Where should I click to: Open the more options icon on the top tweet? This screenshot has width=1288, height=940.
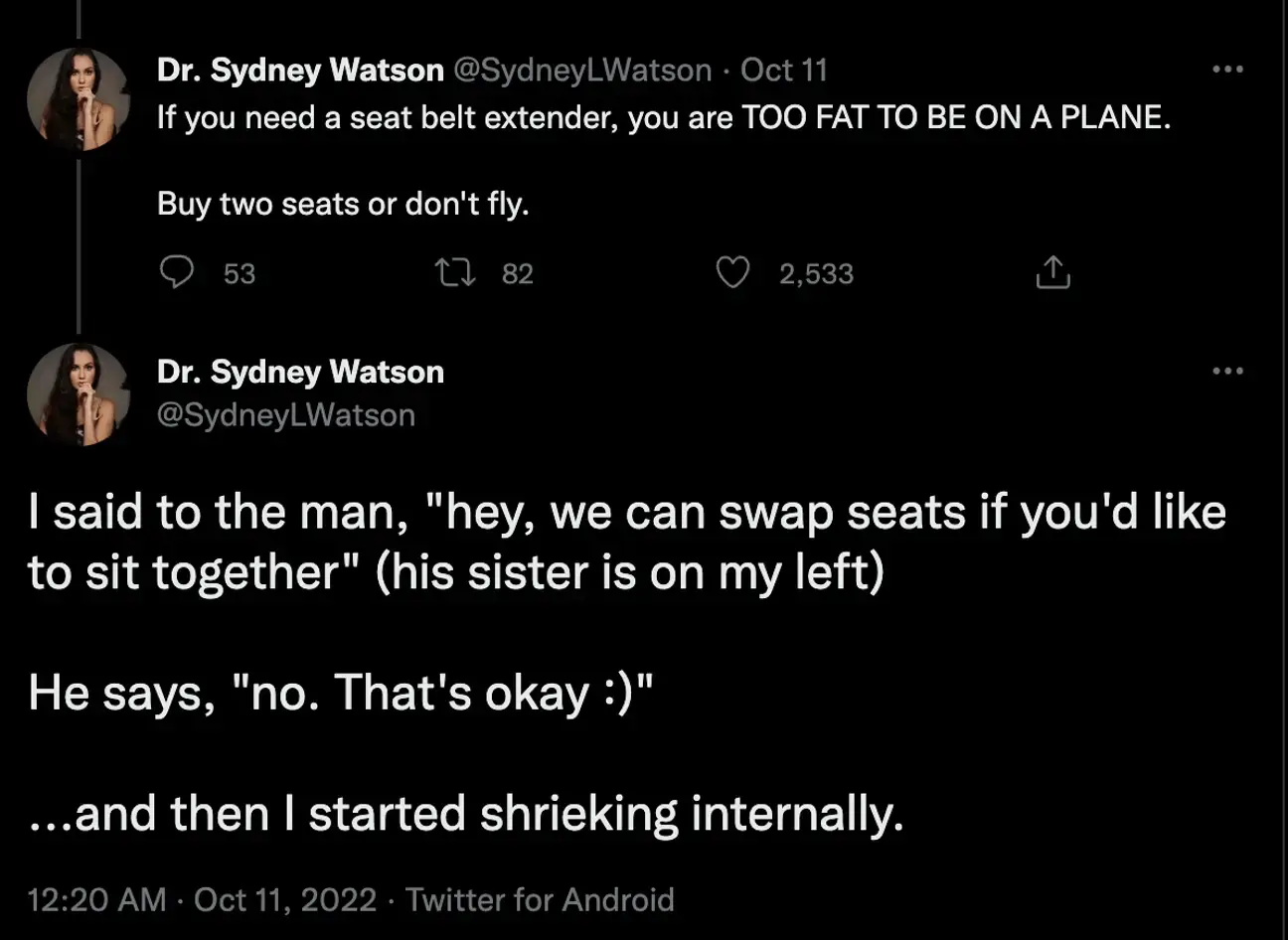click(1228, 68)
